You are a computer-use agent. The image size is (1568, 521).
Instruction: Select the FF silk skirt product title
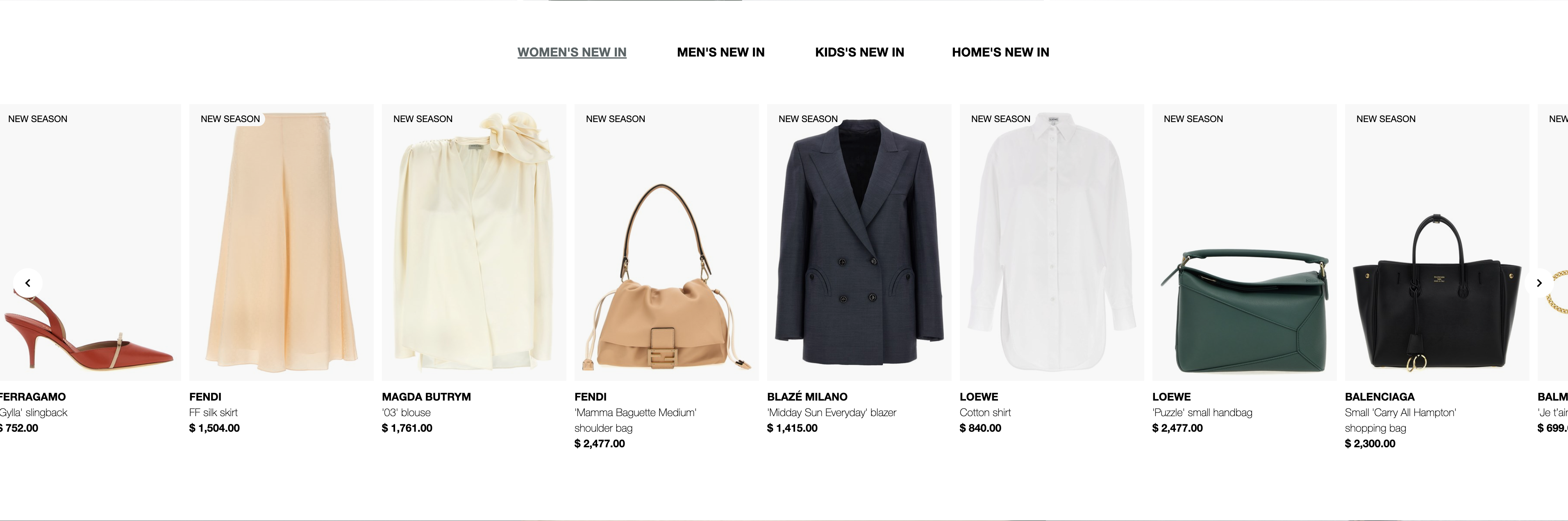point(213,412)
